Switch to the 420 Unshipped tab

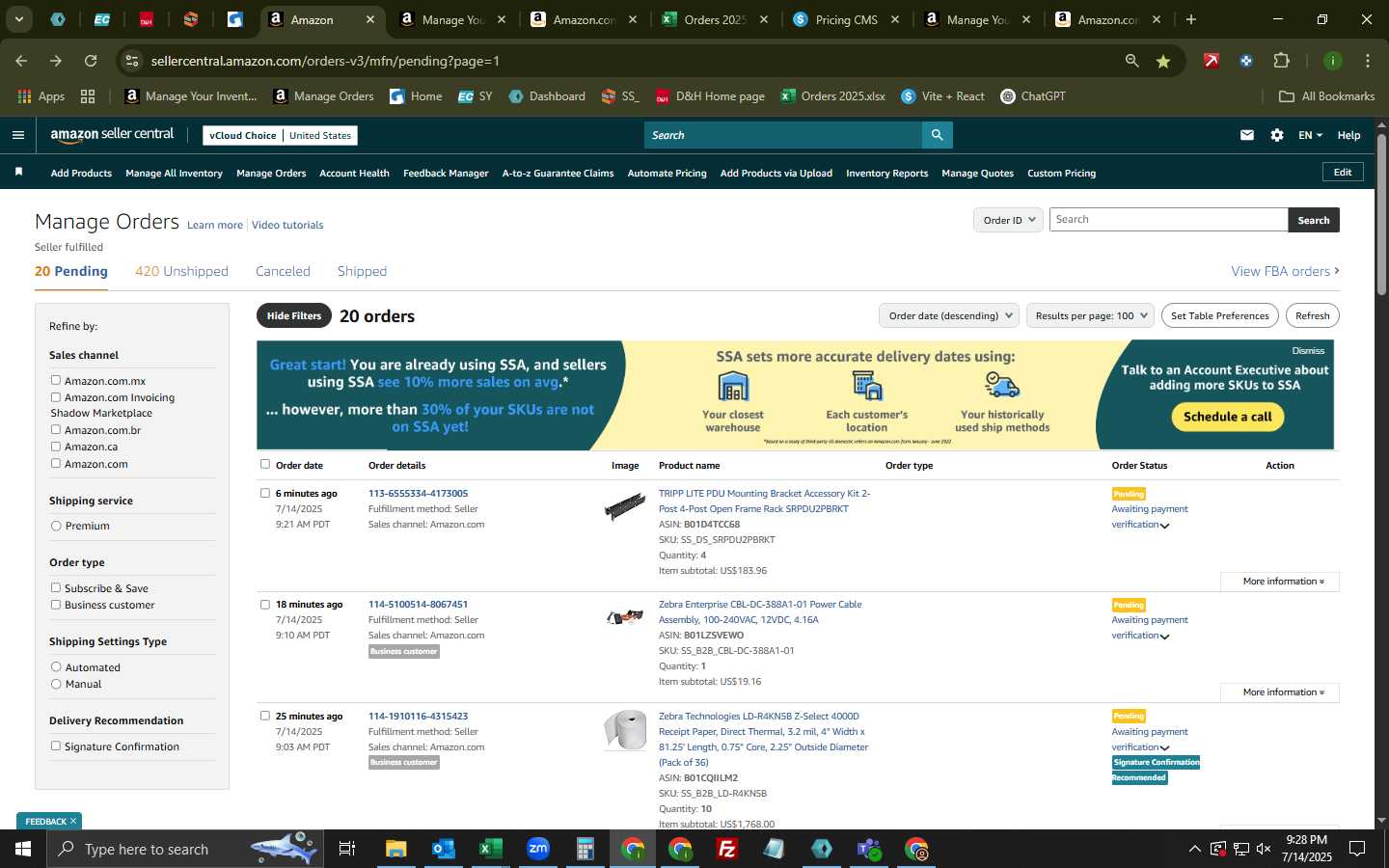click(181, 271)
